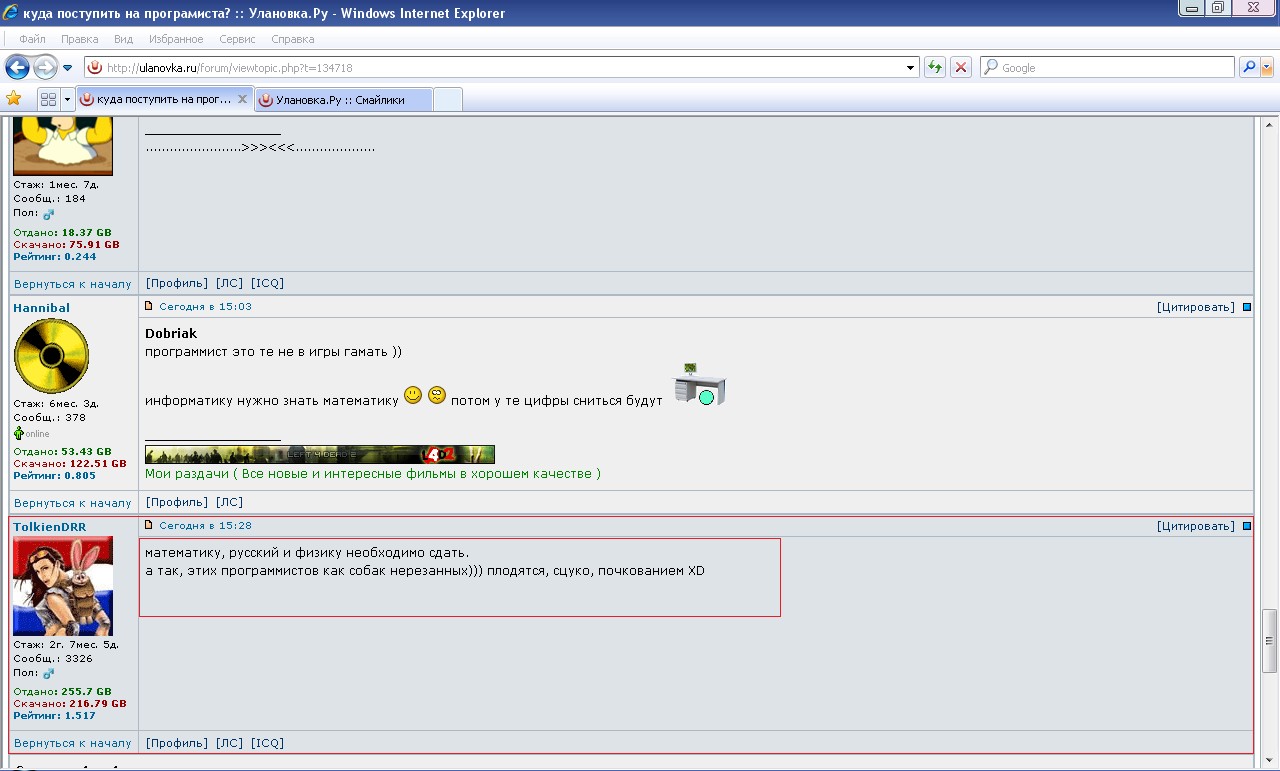Click the red Stop loading icon
Viewport: 1280px width, 771px height.
(x=960, y=67)
